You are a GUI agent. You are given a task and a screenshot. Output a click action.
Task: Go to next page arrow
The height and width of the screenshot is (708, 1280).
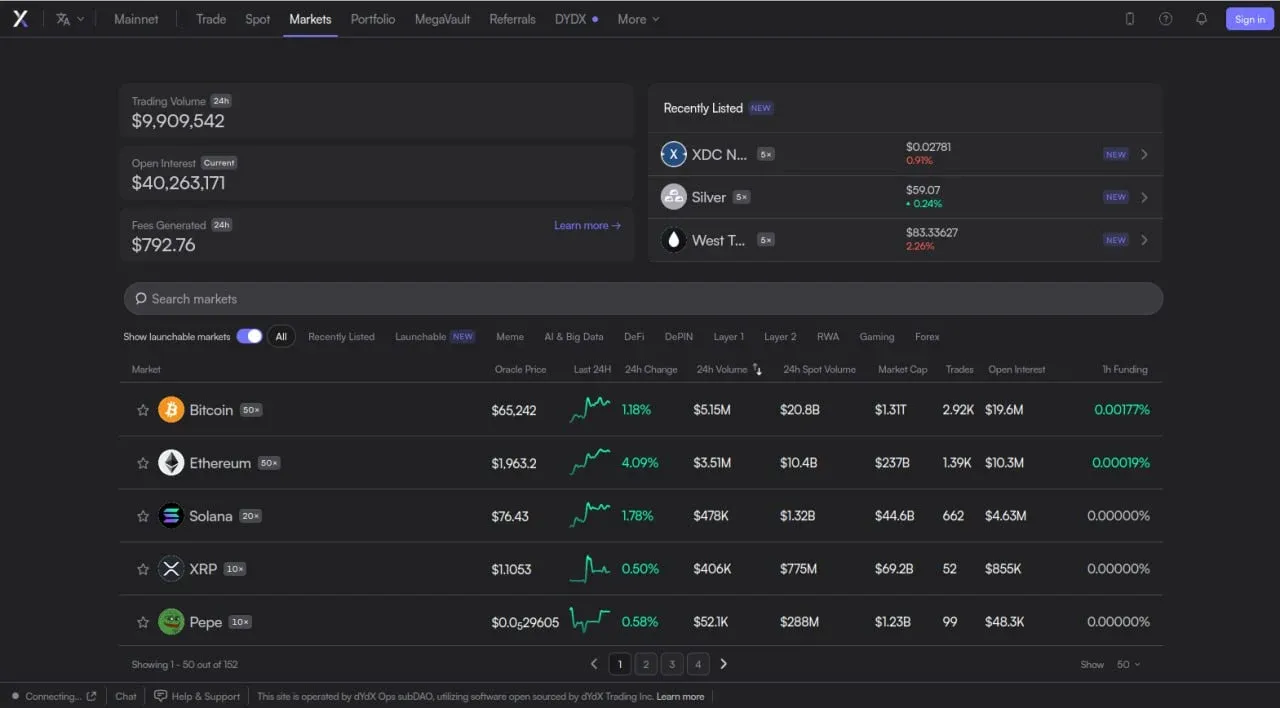pos(724,664)
